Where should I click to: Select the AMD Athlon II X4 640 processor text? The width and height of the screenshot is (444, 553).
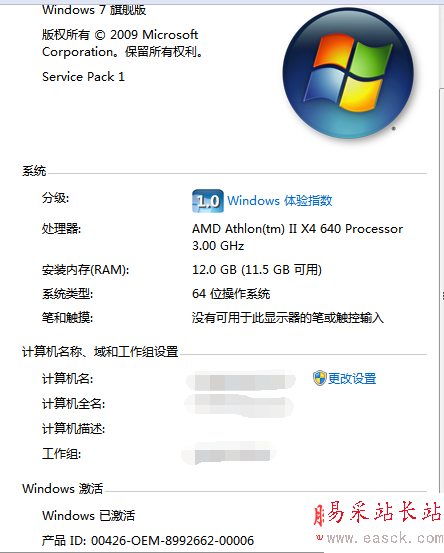(297, 237)
